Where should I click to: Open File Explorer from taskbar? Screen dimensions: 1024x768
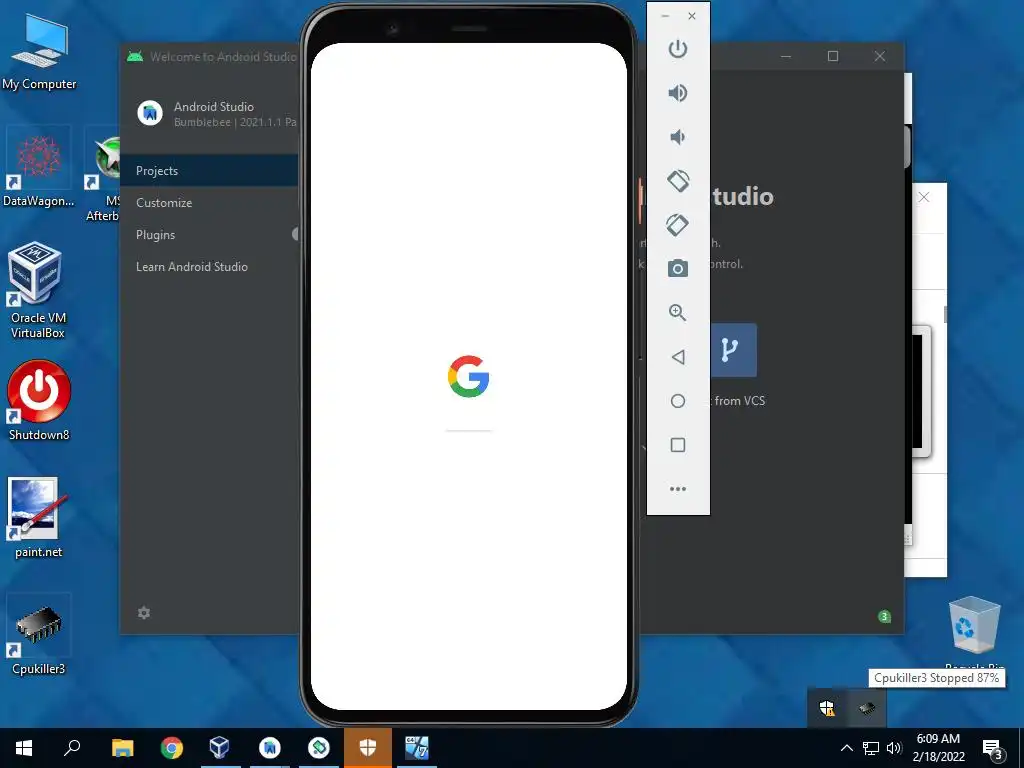(x=122, y=748)
